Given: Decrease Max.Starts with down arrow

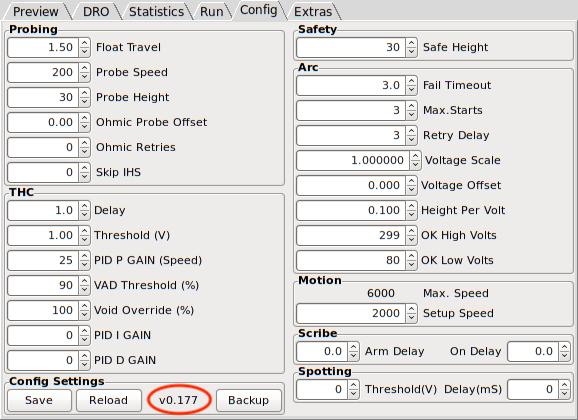Looking at the screenshot, I should 411,115.
